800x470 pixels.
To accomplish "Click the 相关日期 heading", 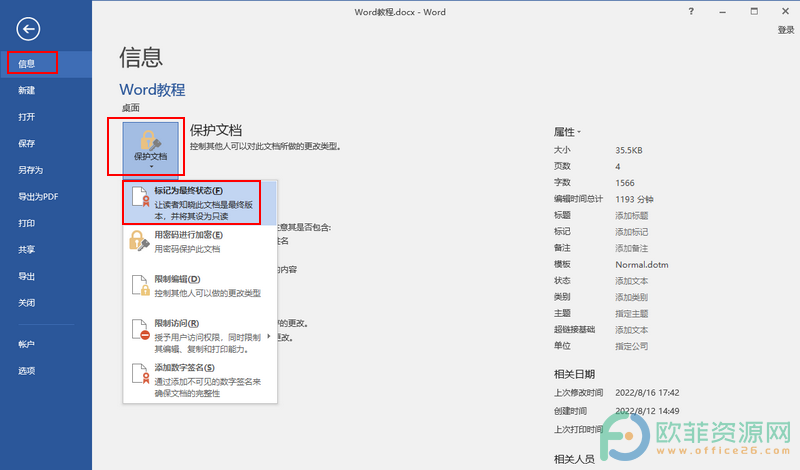I will tap(574, 375).
